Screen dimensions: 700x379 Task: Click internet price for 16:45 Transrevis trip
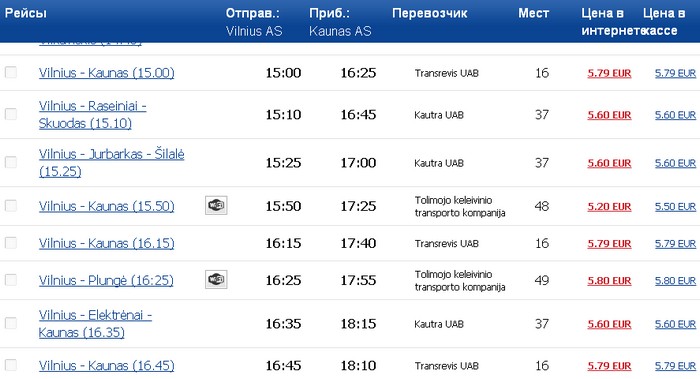coord(609,366)
